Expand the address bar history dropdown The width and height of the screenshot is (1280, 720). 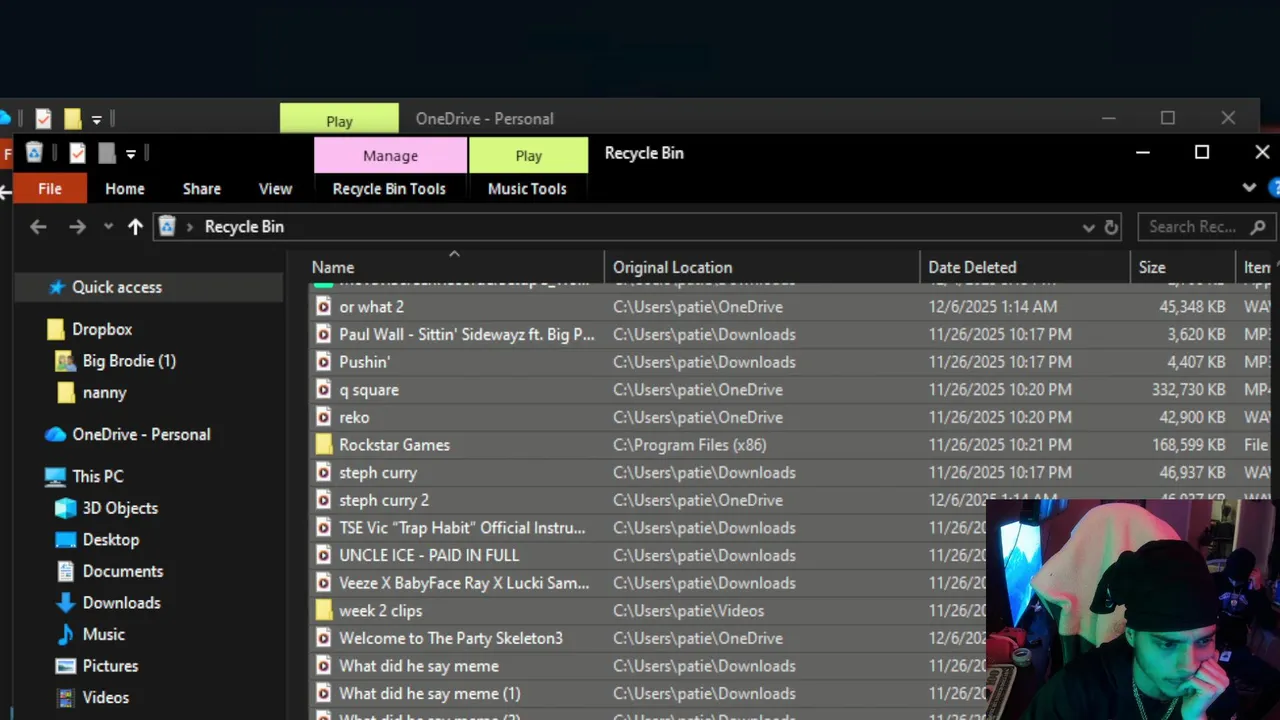click(1088, 227)
